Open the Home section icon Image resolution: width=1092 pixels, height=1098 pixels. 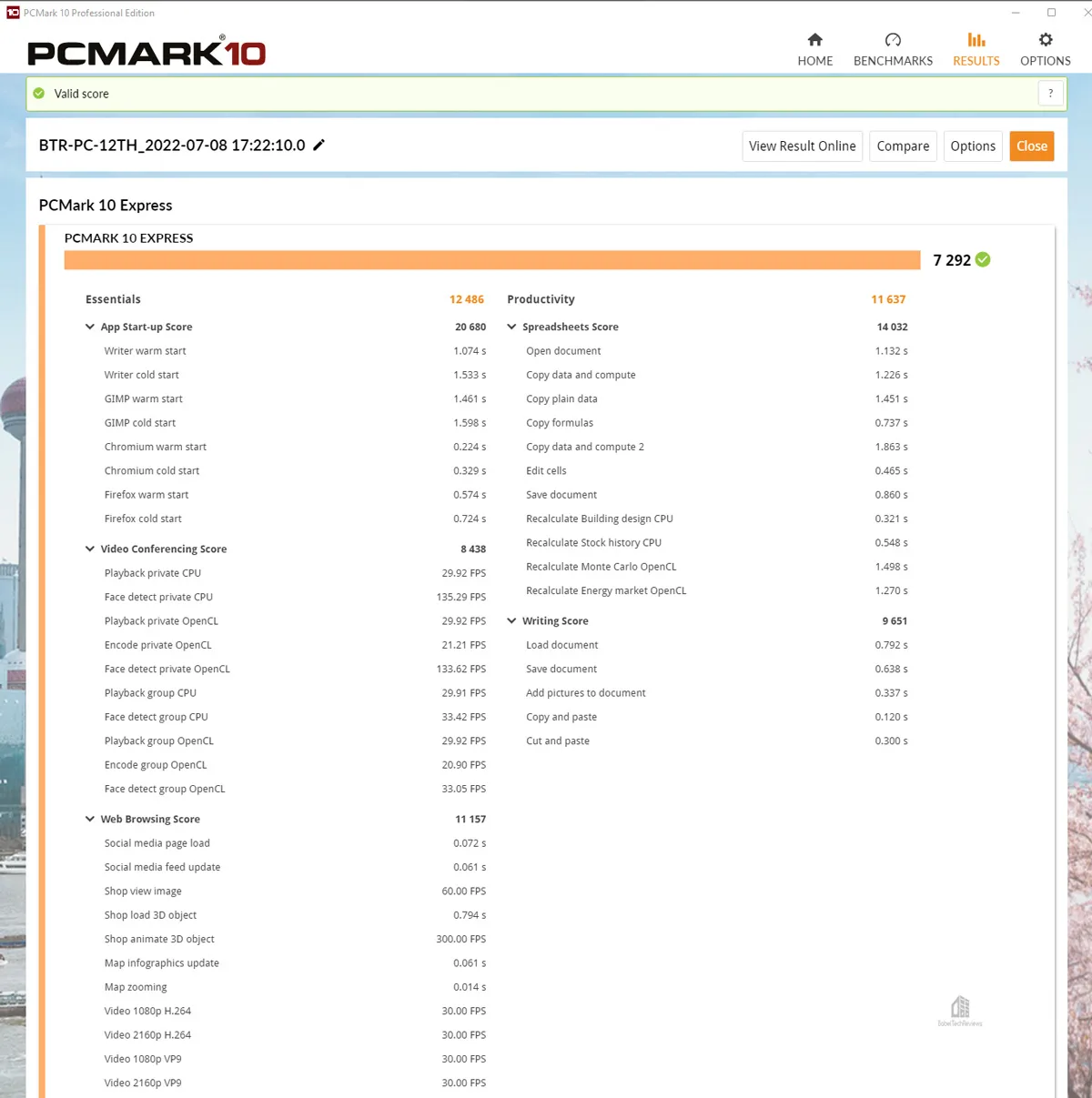point(814,40)
